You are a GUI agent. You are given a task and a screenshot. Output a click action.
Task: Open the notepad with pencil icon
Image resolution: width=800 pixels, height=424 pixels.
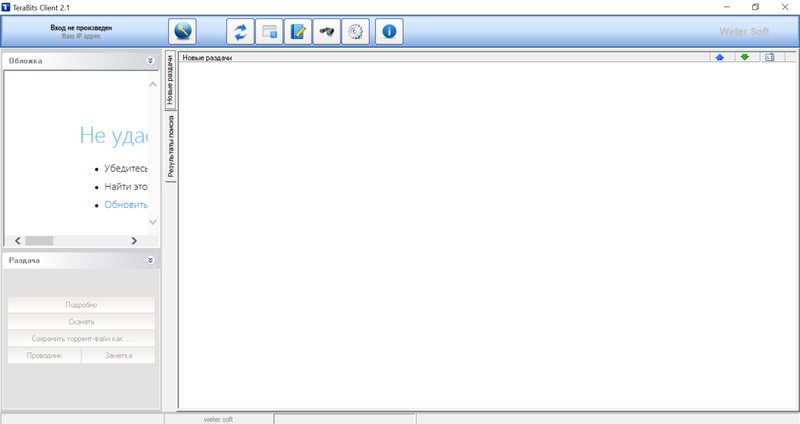[x=297, y=31]
